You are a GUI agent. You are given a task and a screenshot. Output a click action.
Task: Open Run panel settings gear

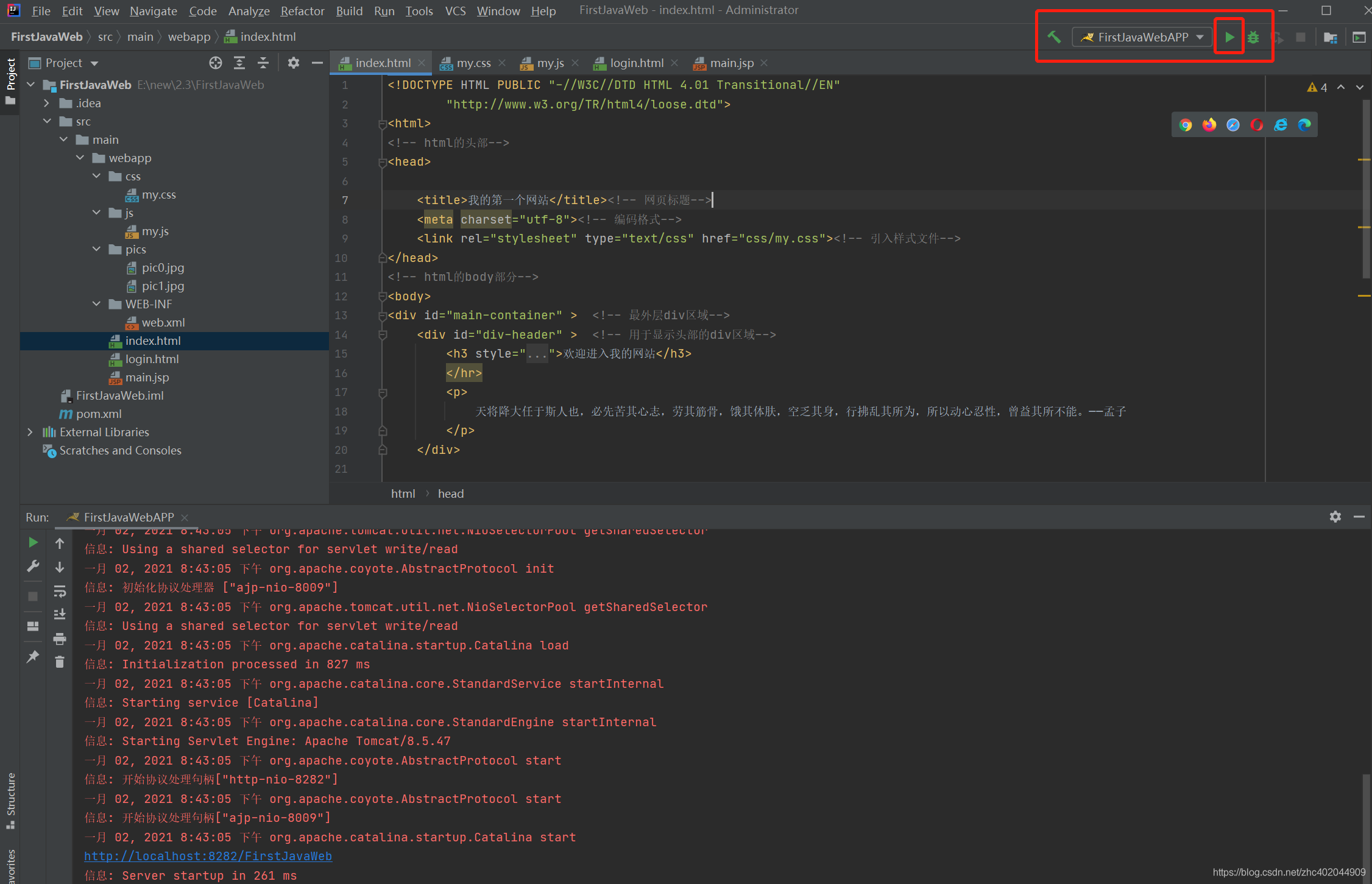click(x=1335, y=517)
